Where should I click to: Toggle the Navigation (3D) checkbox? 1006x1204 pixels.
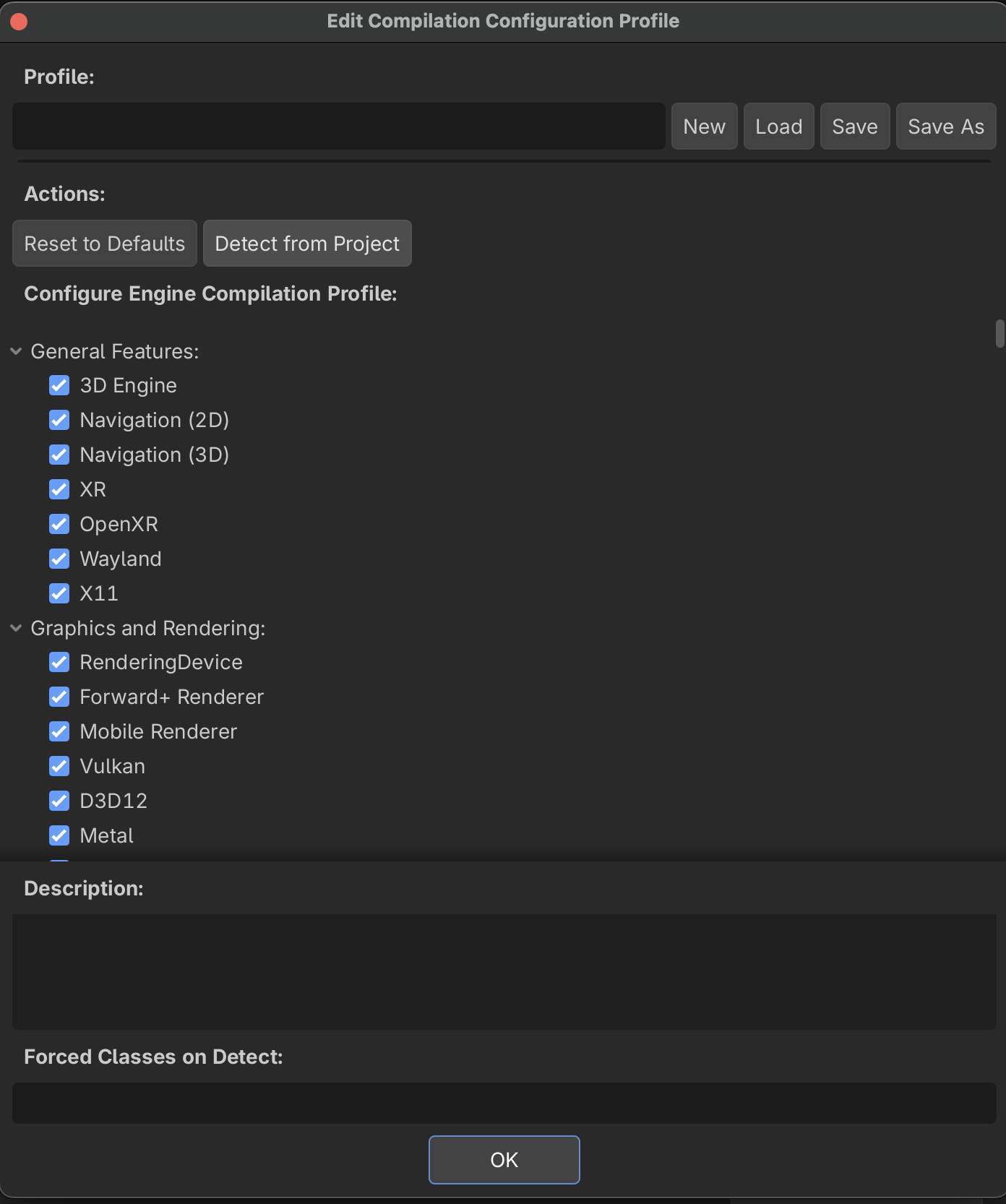59,455
